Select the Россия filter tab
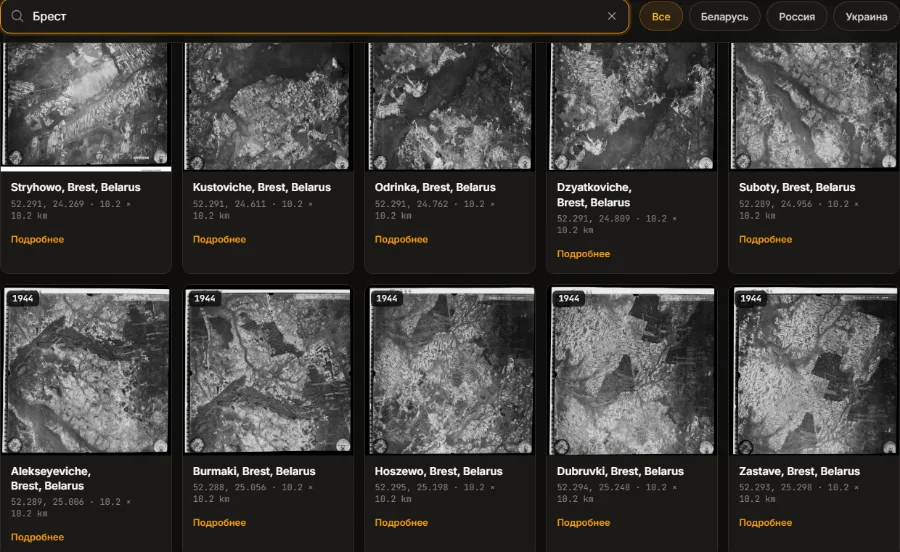 pyautogui.click(x=797, y=17)
